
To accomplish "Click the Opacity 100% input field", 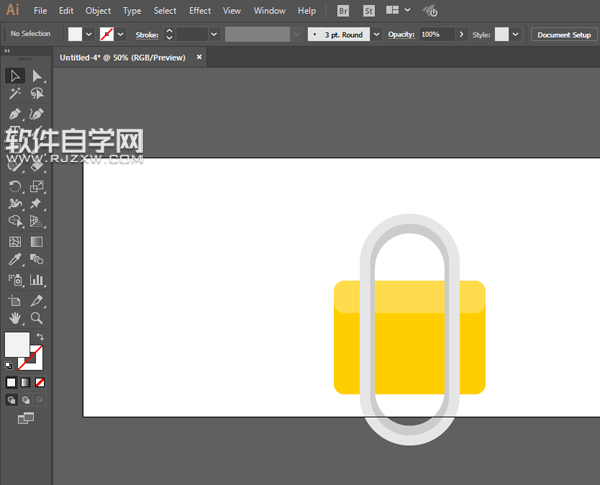I will (x=437, y=34).
